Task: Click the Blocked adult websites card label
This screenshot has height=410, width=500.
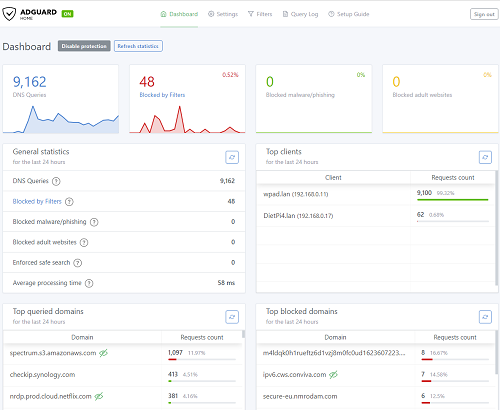Action: tap(422, 95)
